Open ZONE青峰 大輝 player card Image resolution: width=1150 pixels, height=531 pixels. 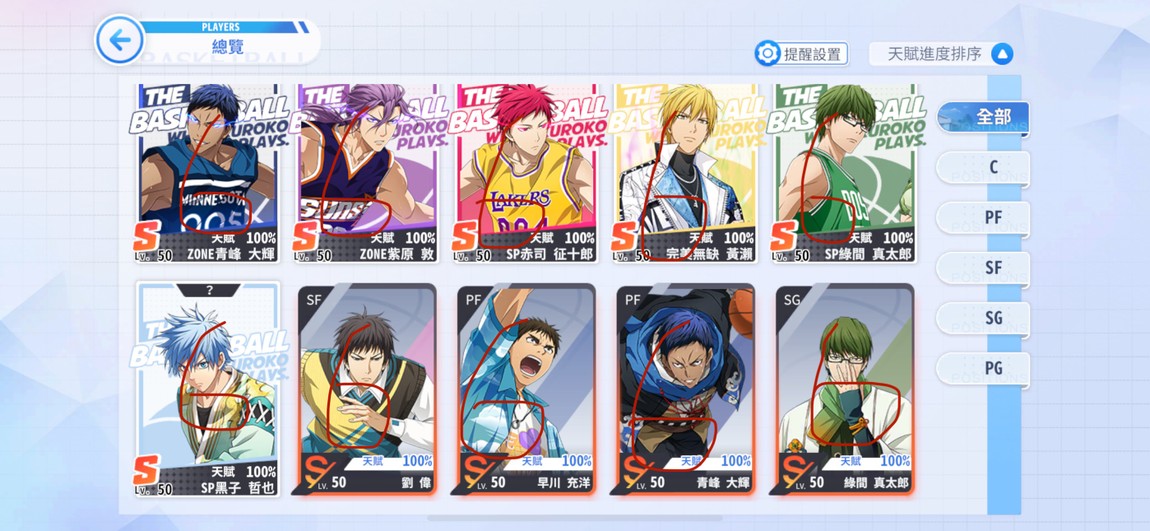tap(207, 173)
